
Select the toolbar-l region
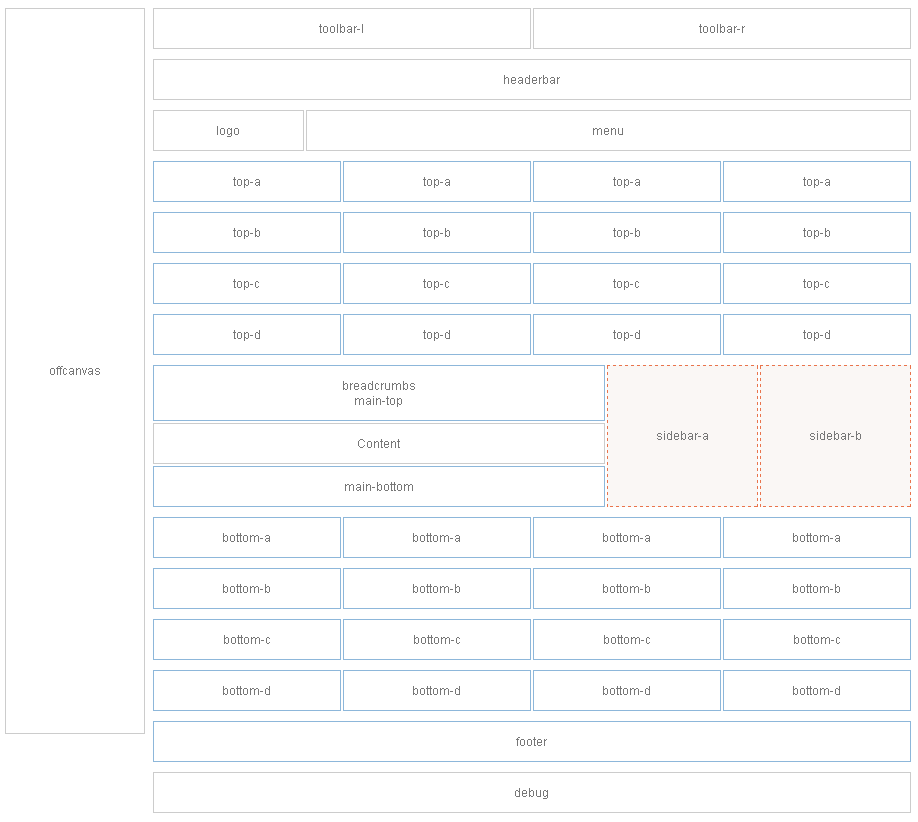click(341, 29)
